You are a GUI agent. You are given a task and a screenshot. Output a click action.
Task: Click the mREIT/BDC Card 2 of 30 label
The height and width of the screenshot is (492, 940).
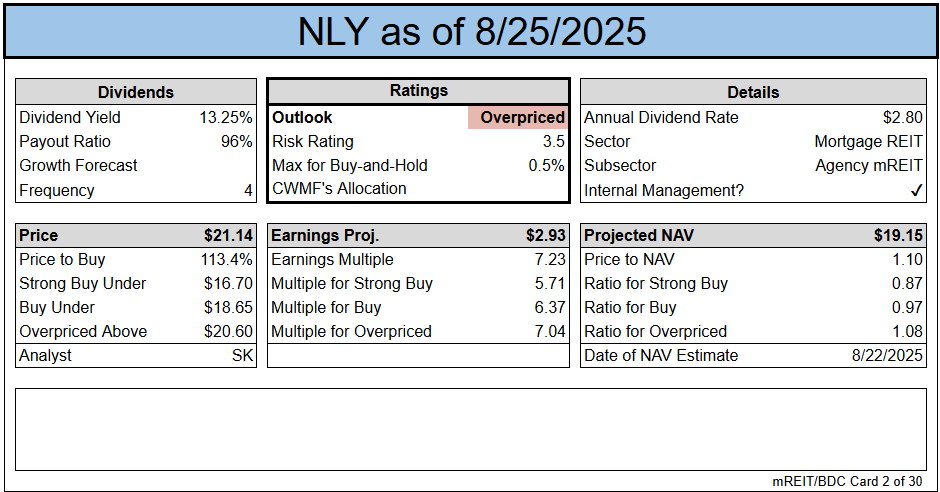(x=847, y=481)
